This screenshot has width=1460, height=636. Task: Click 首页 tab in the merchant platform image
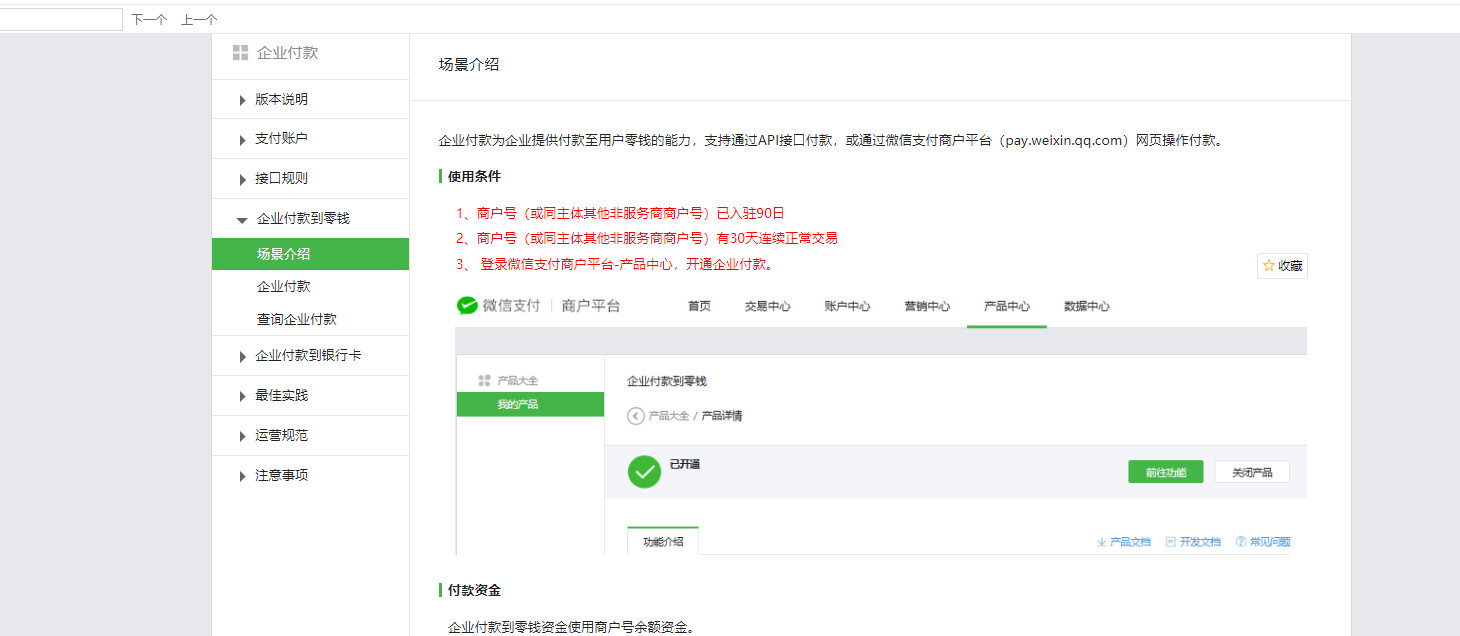point(699,306)
